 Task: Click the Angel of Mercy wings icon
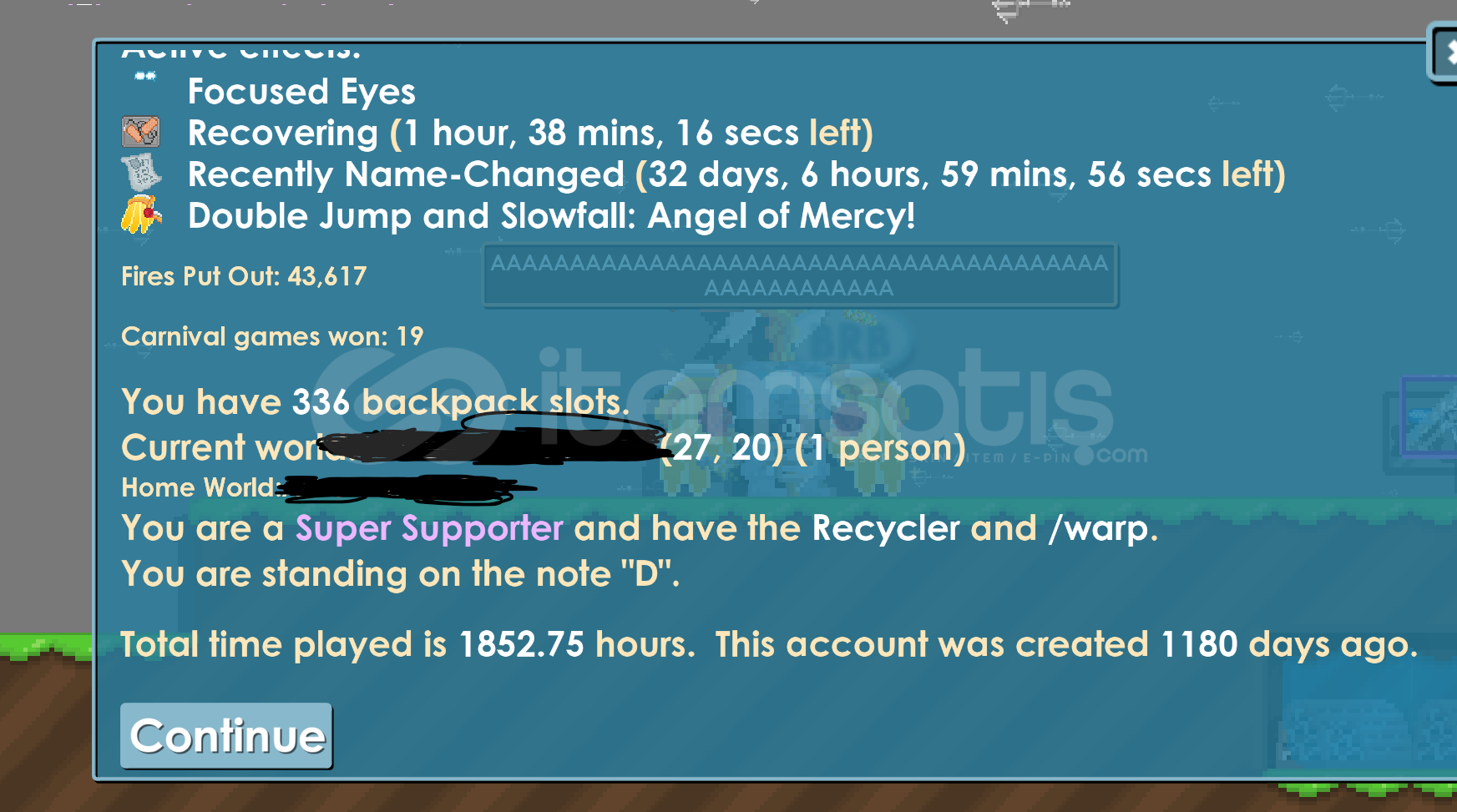click(x=141, y=214)
